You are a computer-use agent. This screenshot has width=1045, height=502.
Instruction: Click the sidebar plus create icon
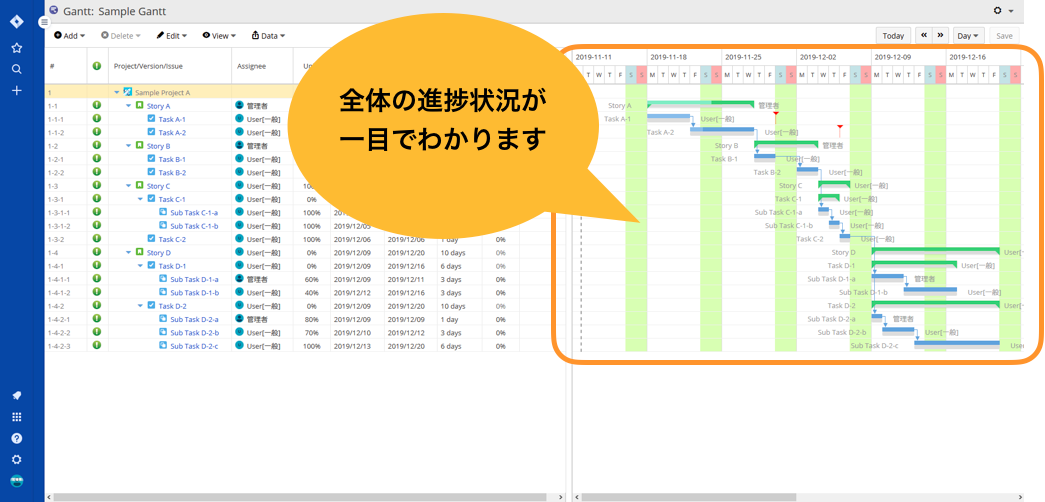coord(17,90)
